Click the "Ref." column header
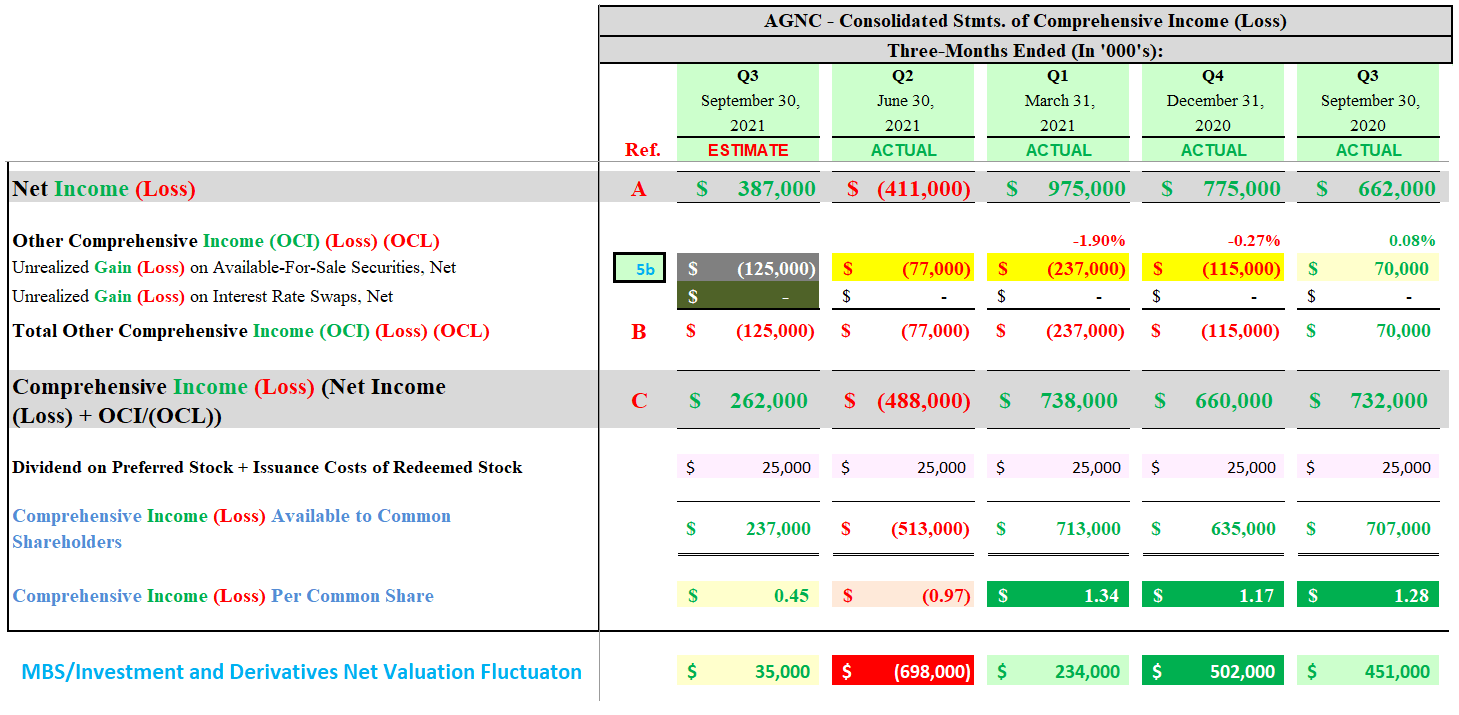Image resolution: width=1459 pixels, height=715 pixels. coord(643,150)
